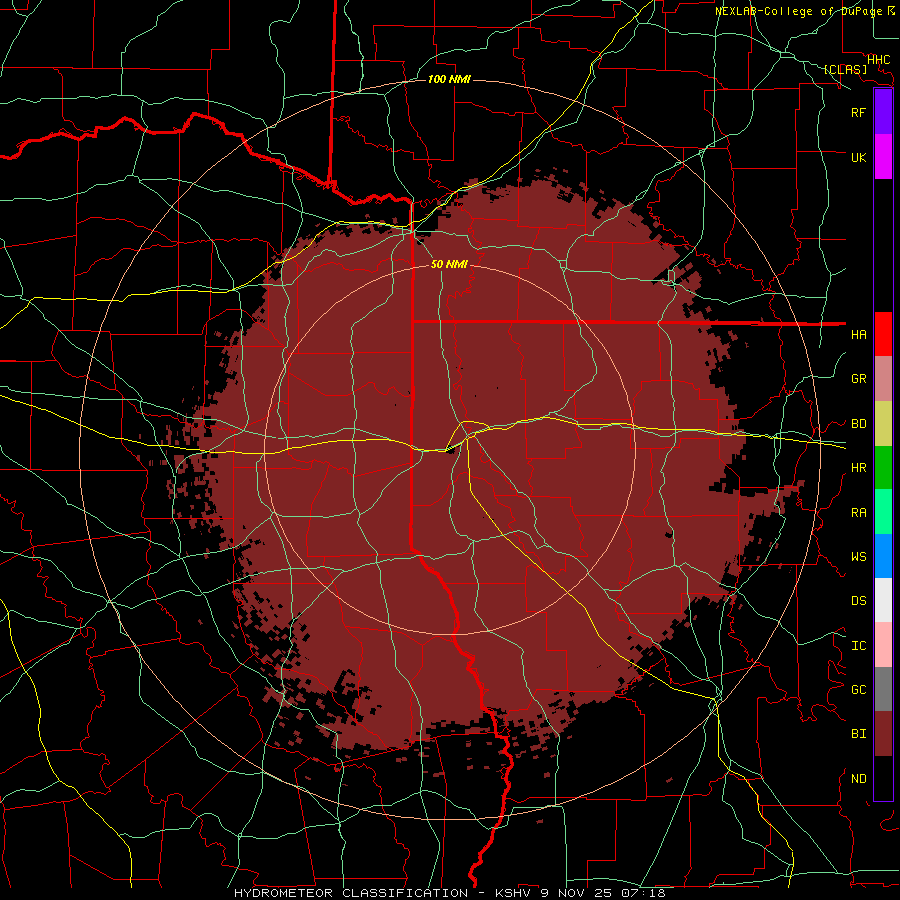Click the 50 NMI range ring label

pyautogui.click(x=449, y=264)
